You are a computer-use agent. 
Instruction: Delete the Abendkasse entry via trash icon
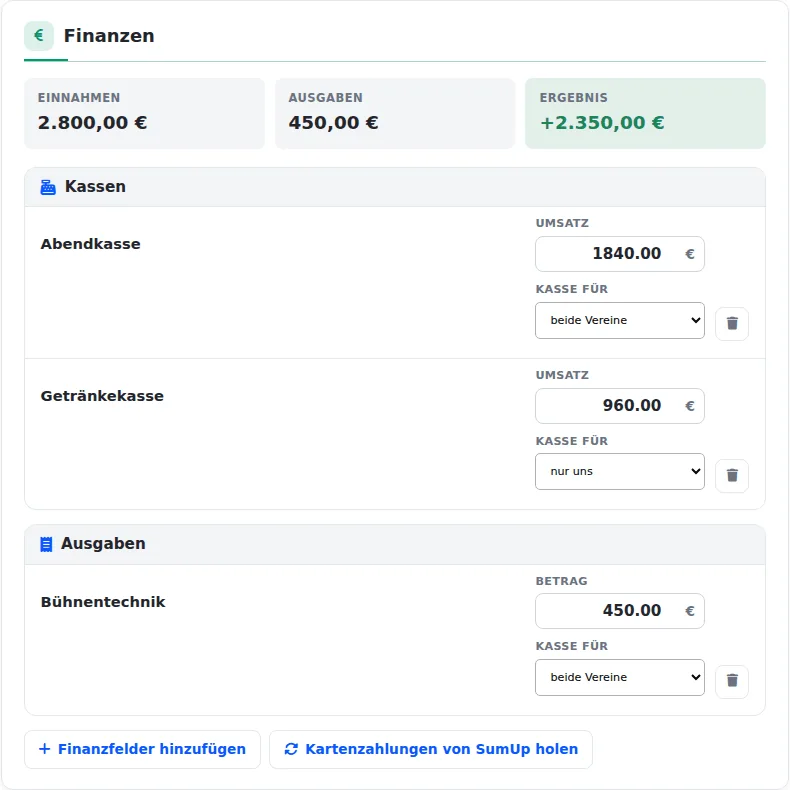pos(732,323)
